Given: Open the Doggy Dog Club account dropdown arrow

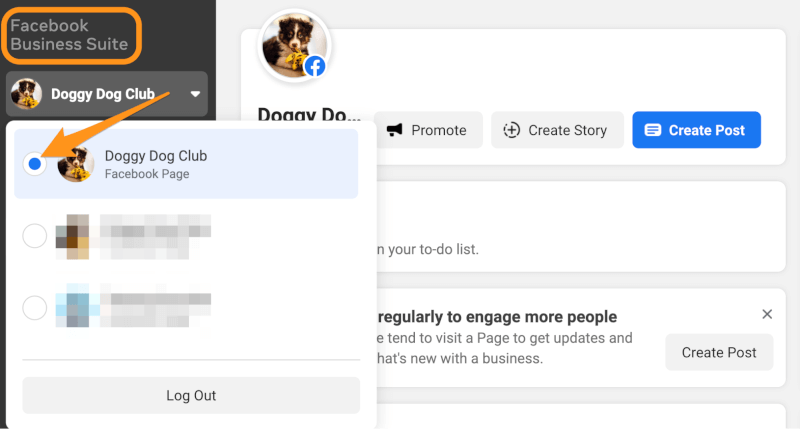Looking at the screenshot, I should click(x=195, y=94).
